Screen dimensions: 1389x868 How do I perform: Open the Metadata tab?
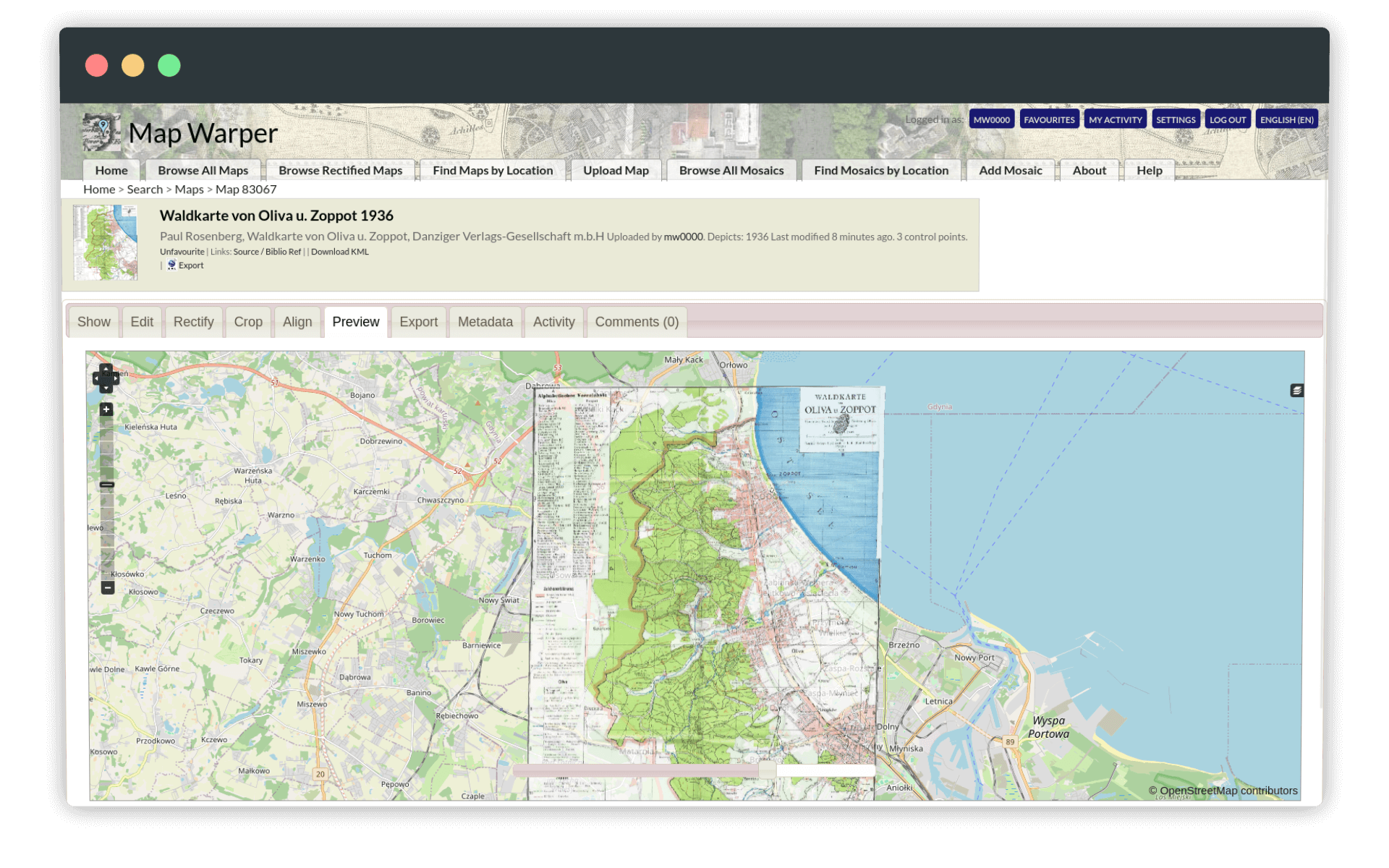[485, 322]
